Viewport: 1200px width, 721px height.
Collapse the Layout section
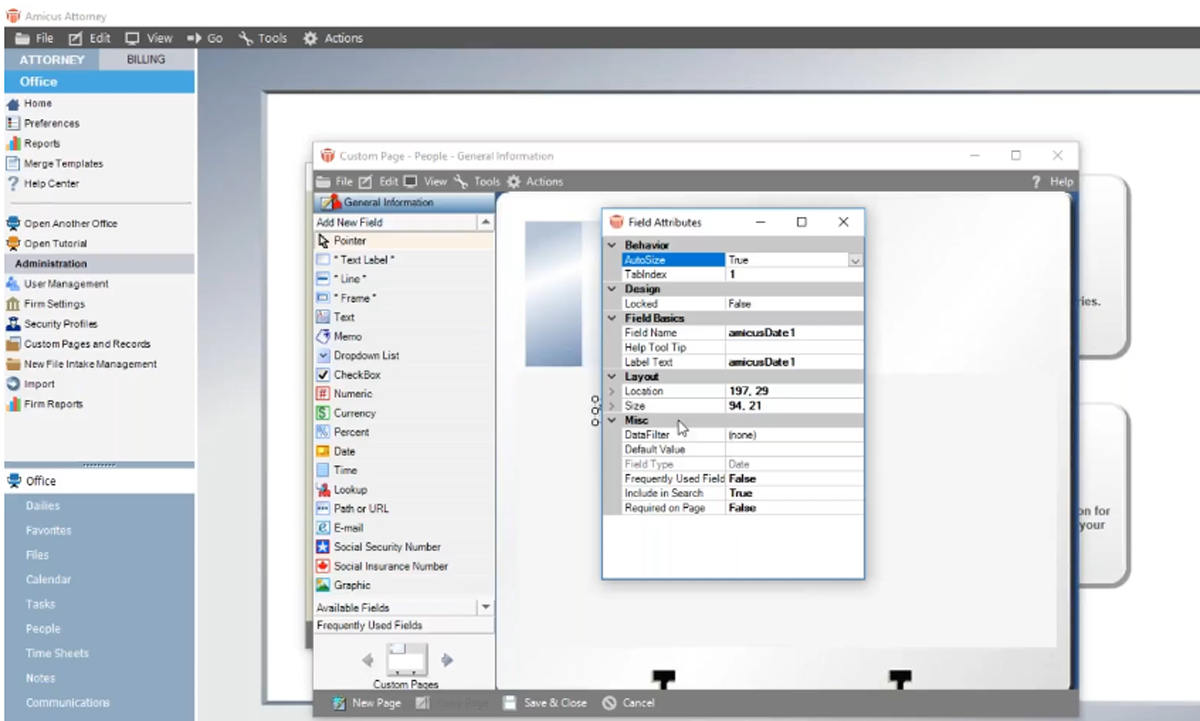coord(612,377)
